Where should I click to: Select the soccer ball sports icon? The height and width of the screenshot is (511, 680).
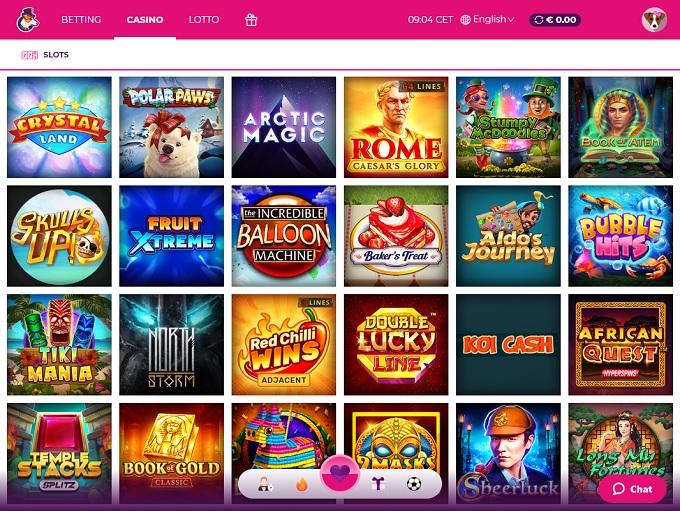[414, 483]
